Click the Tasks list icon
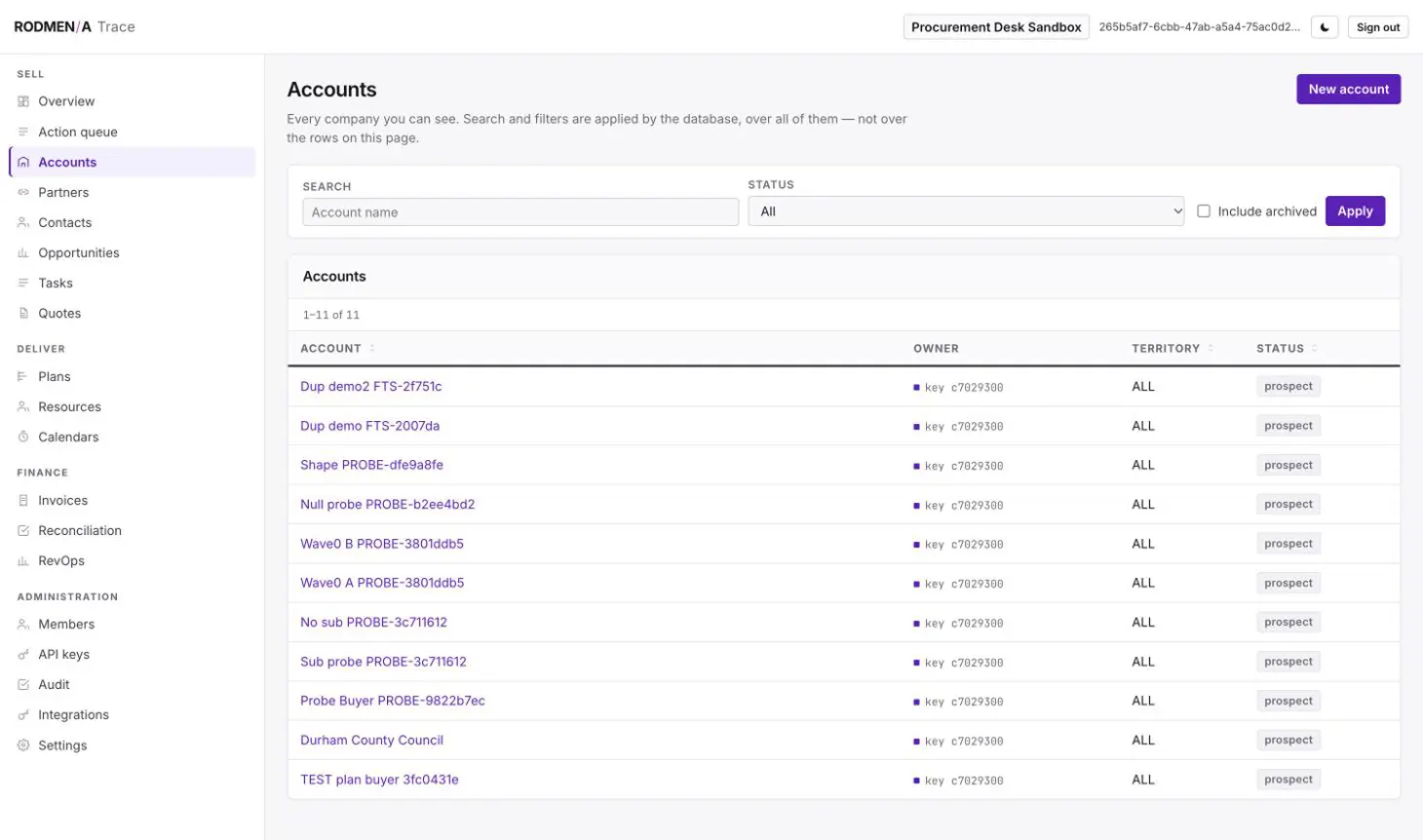Image resolution: width=1423 pixels, height=840 pixels. [x=23, y=283]
